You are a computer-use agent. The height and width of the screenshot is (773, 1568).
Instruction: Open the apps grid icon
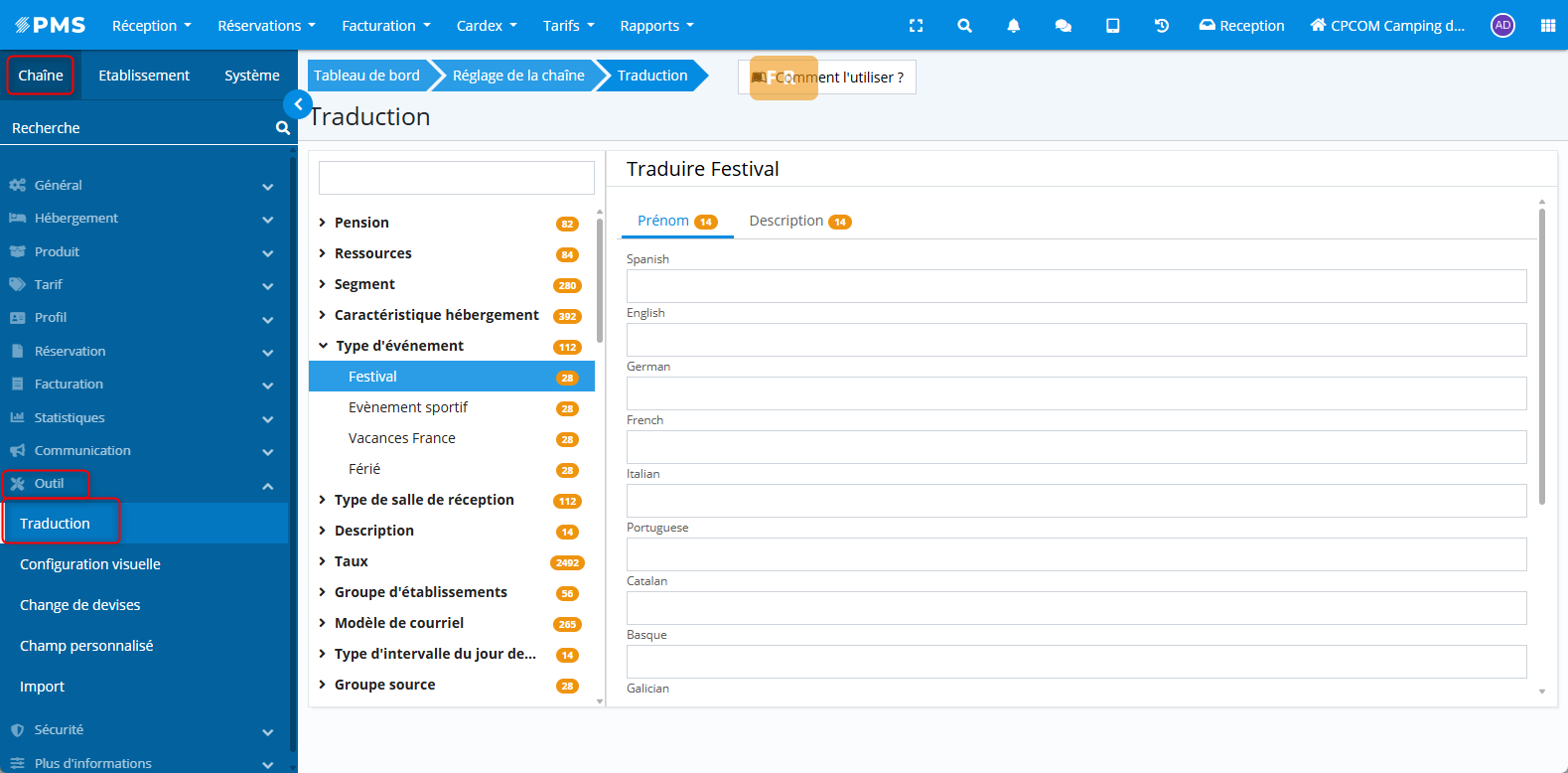pyautogui.click(x=1547, y=26)
